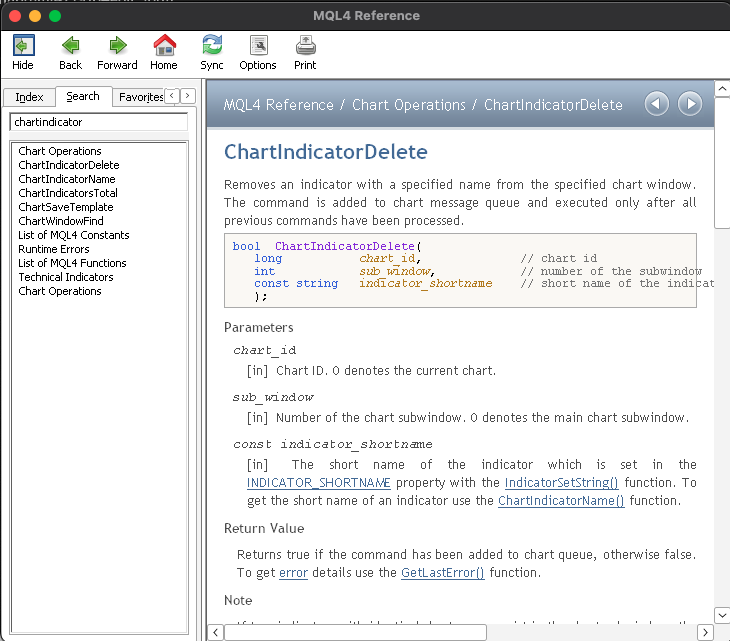Follow the INDICATOR_SHORTNAME link
The width and height of the screenshot is (730, 641).
[x=318, y=483]
